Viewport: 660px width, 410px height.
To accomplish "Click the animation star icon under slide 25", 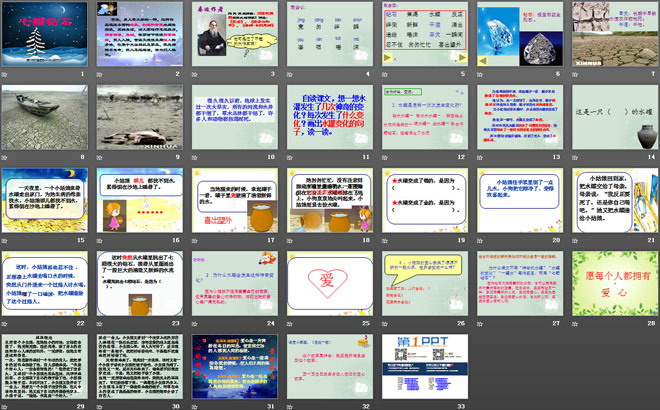I will pos(290,324).
